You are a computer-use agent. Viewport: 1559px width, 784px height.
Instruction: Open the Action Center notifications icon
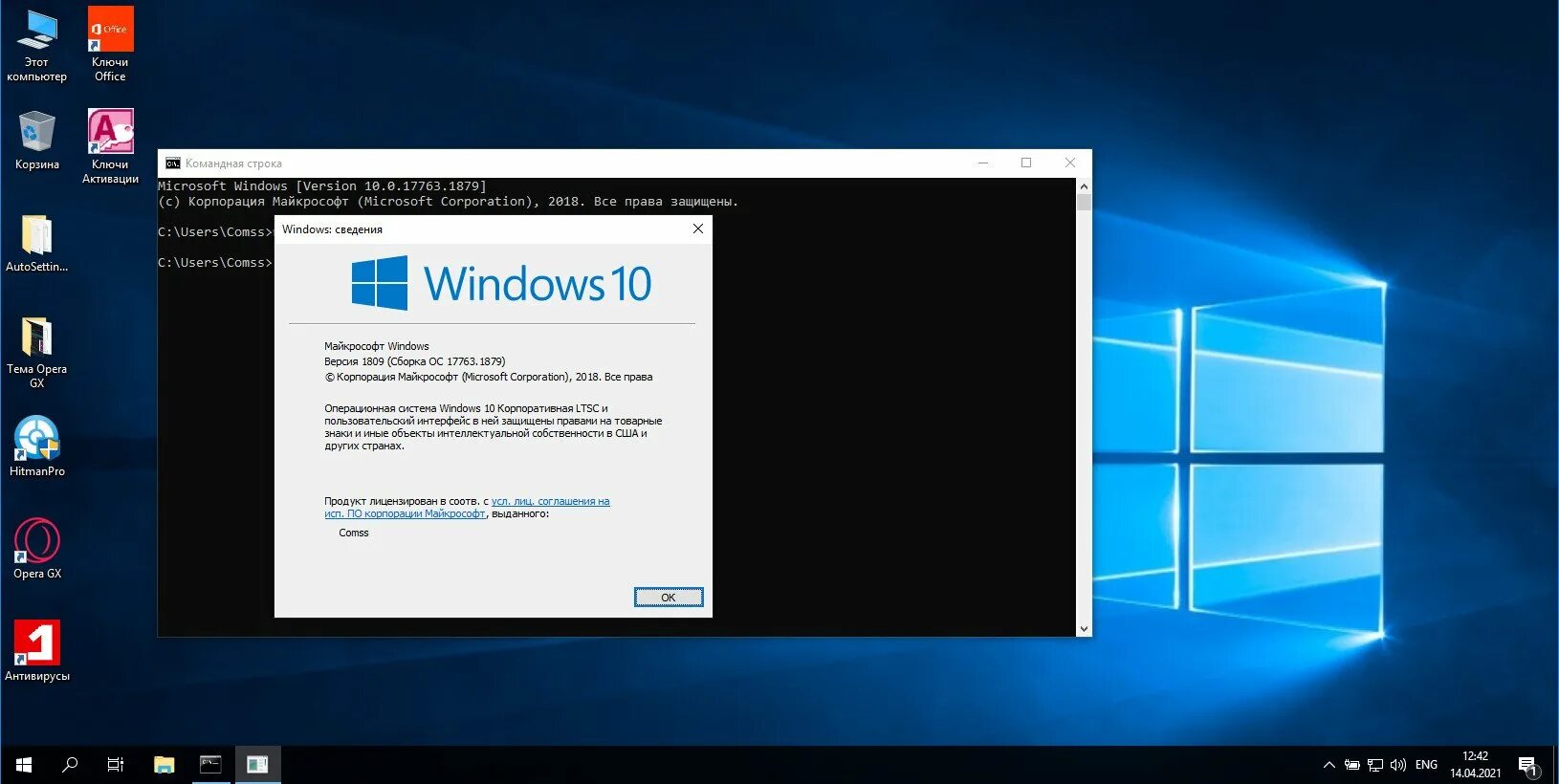point(1527,765)
